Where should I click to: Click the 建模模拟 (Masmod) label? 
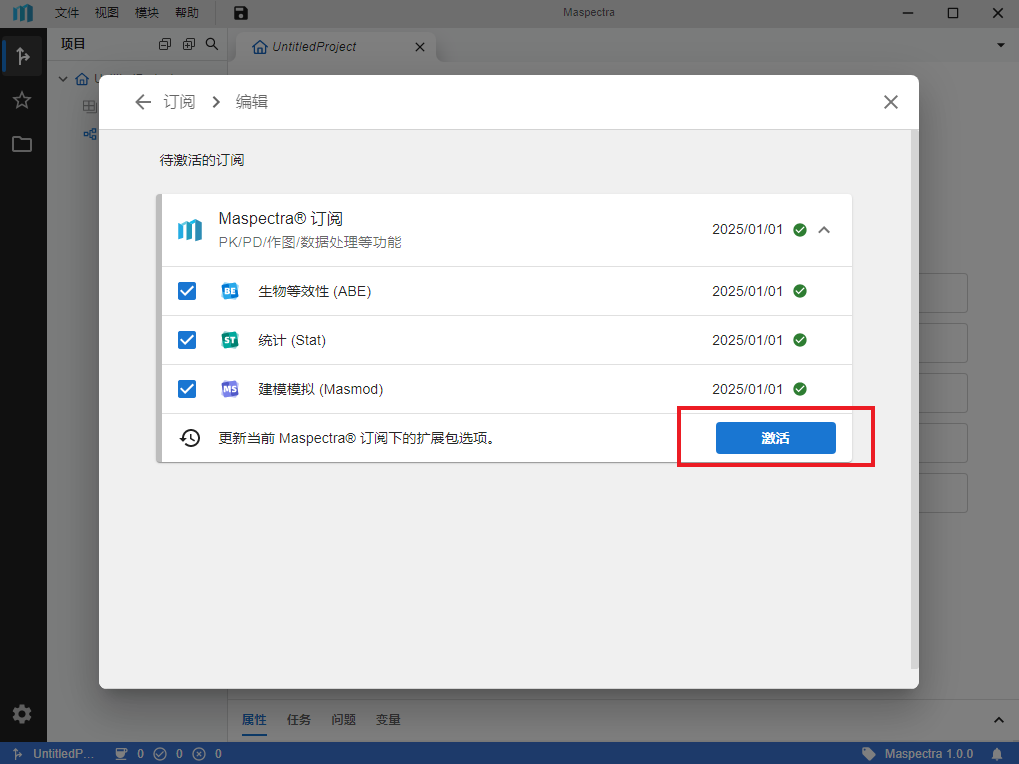click(x=320, y=388)
